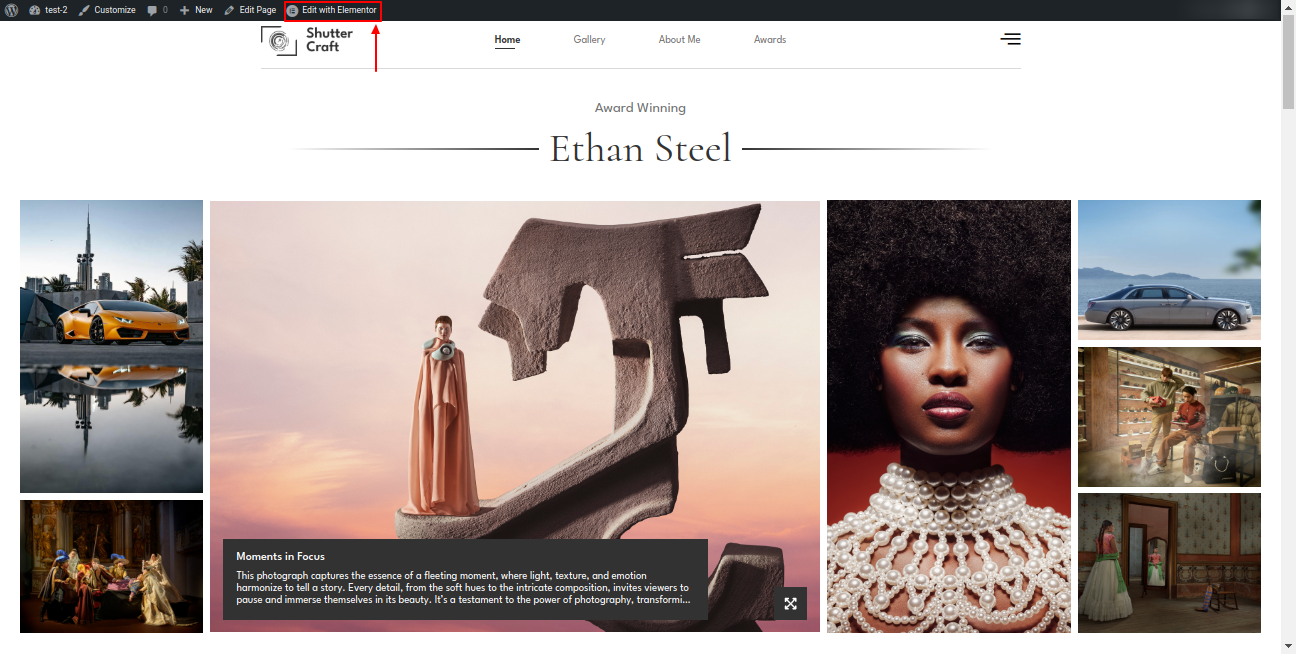Open the large sculpture photo
Screen dimensions: 1296x654
515,416
